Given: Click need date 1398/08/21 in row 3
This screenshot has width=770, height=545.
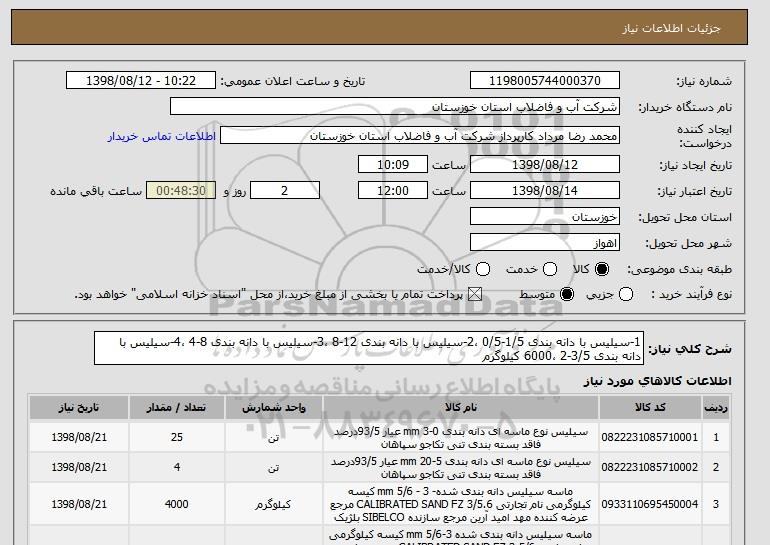Looking at the screenshot, I should [x=79, y=504].
